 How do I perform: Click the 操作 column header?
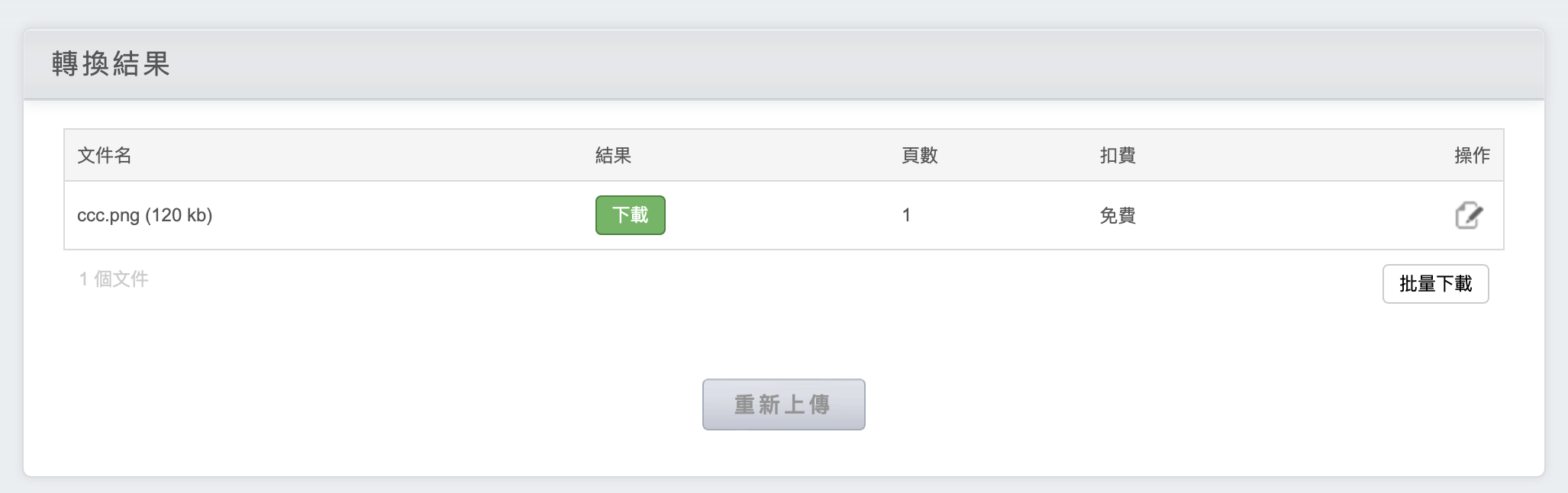[x=1472, y=156]
